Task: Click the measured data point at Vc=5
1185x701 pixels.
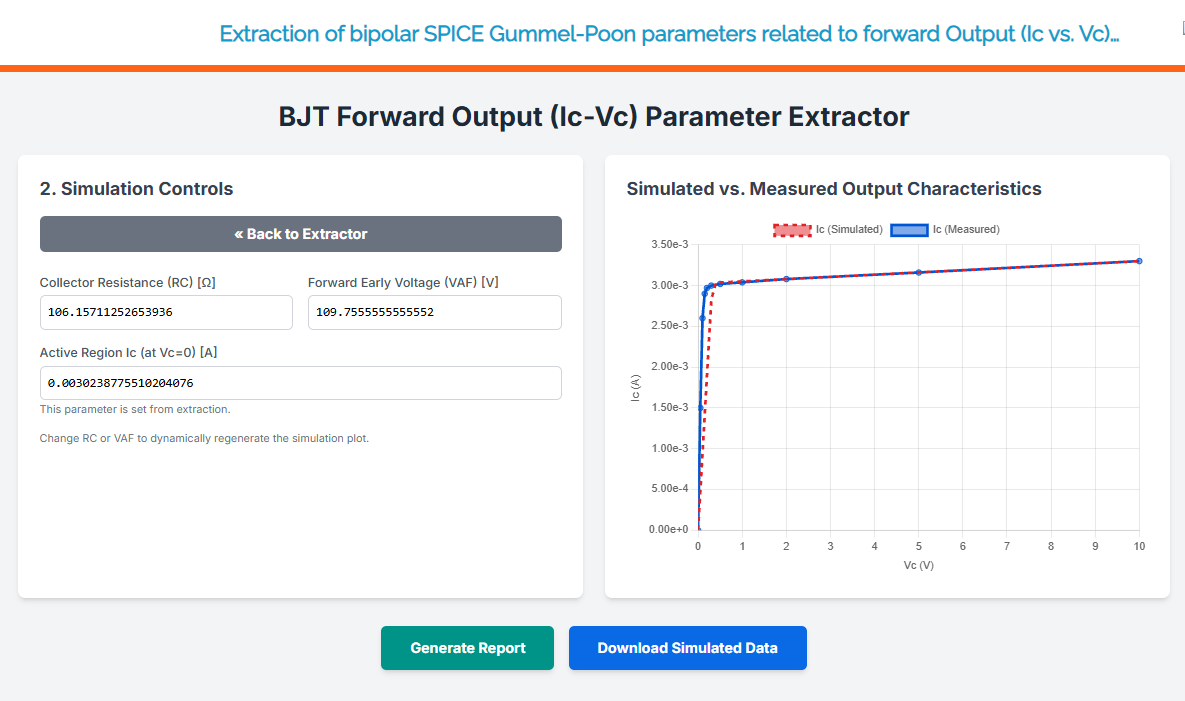Action: pyautogui.click(x=919, y=272)
